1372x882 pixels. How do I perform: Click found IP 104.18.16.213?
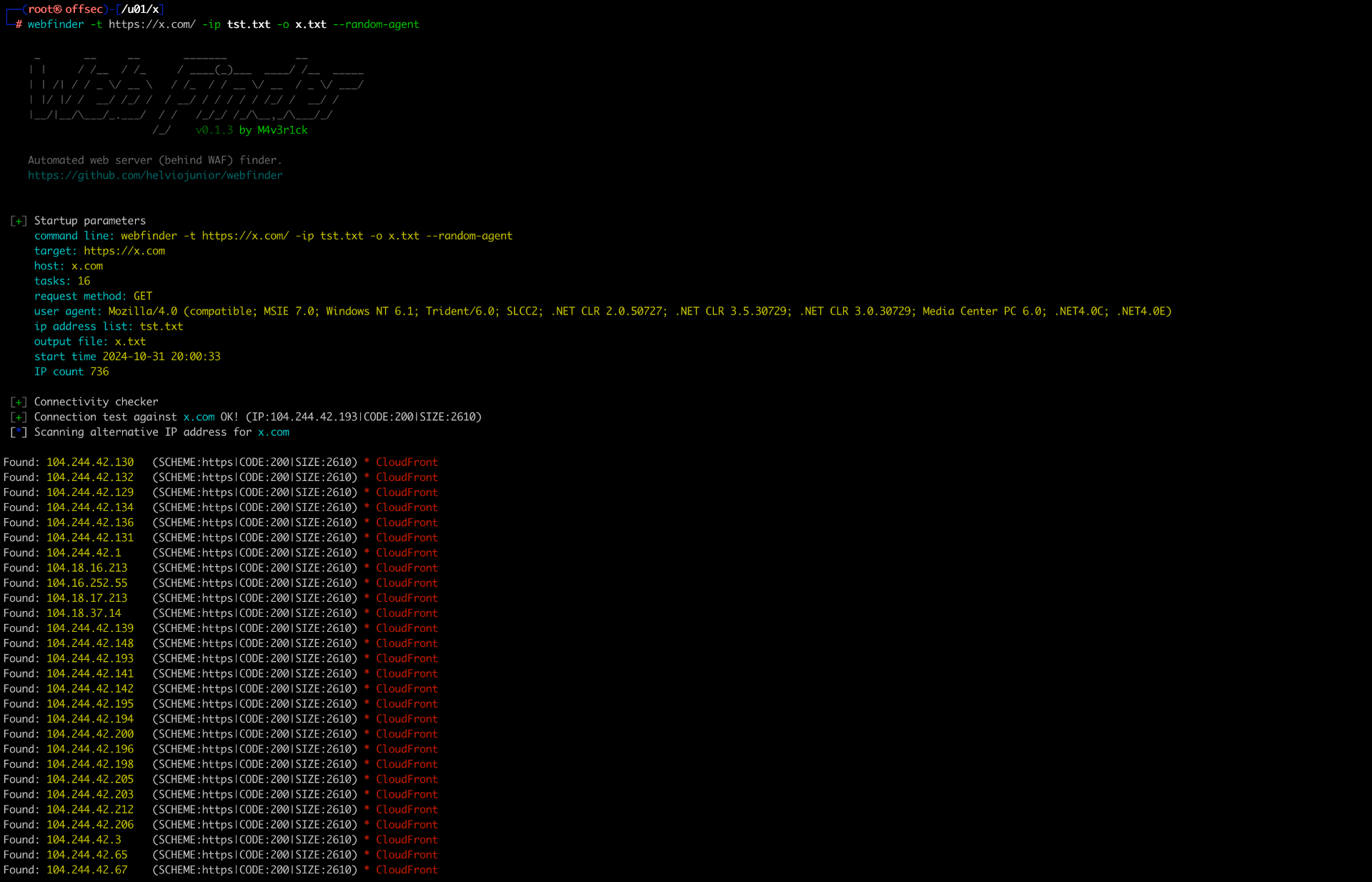[86, 568]
